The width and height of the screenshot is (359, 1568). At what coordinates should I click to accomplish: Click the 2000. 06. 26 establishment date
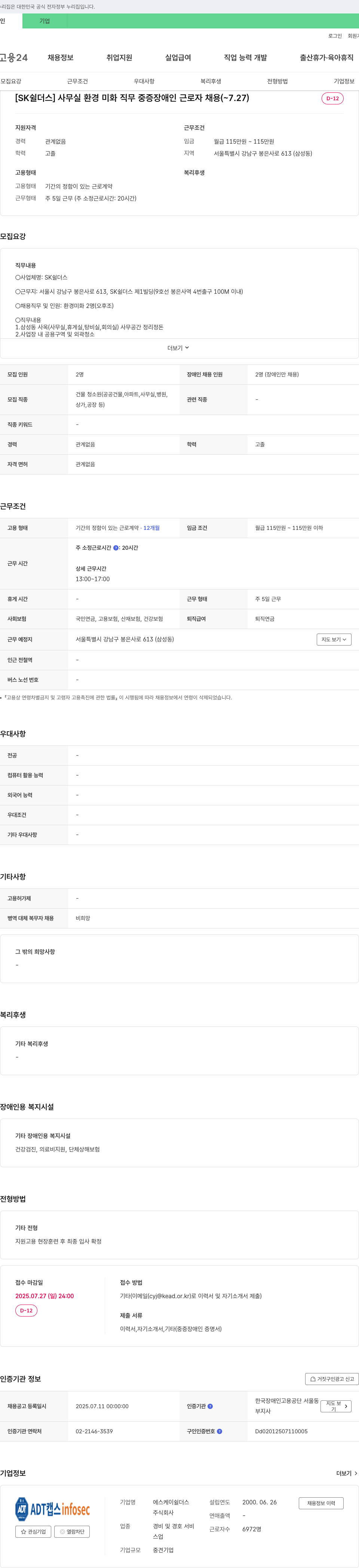click(x=259, y=1502)
